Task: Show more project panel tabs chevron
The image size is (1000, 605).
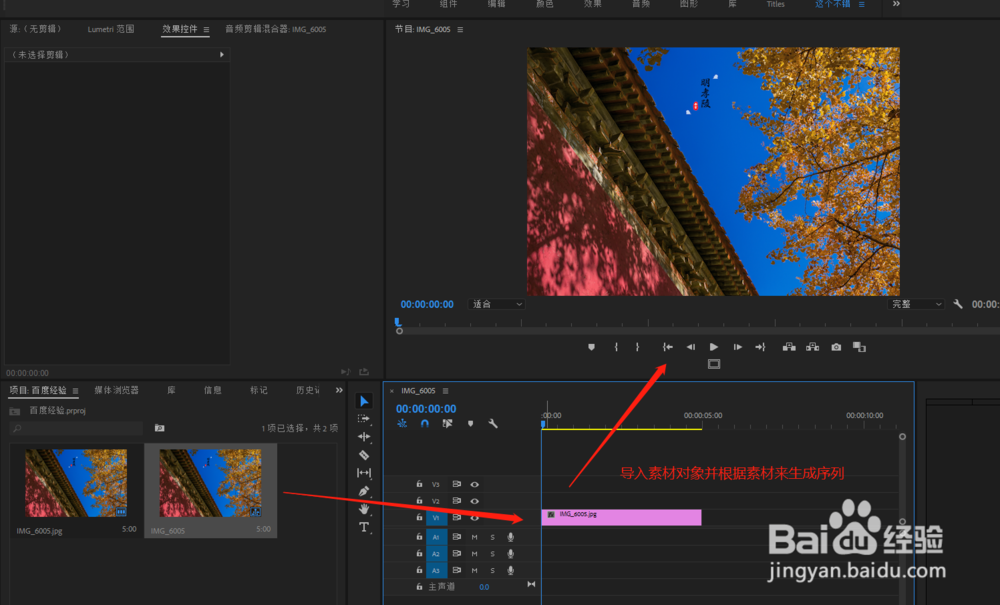Action: pos(339,390)
